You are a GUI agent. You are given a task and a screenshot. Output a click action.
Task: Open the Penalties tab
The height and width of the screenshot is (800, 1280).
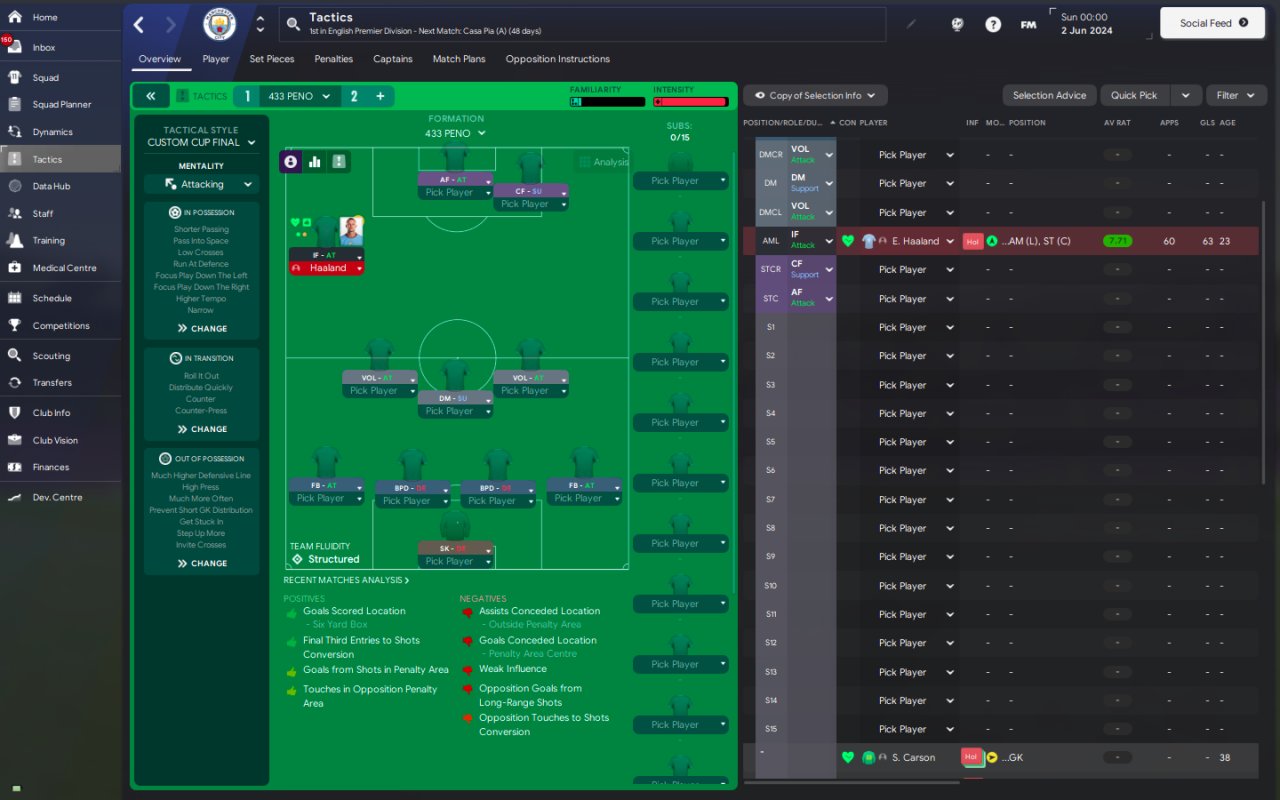333,59
